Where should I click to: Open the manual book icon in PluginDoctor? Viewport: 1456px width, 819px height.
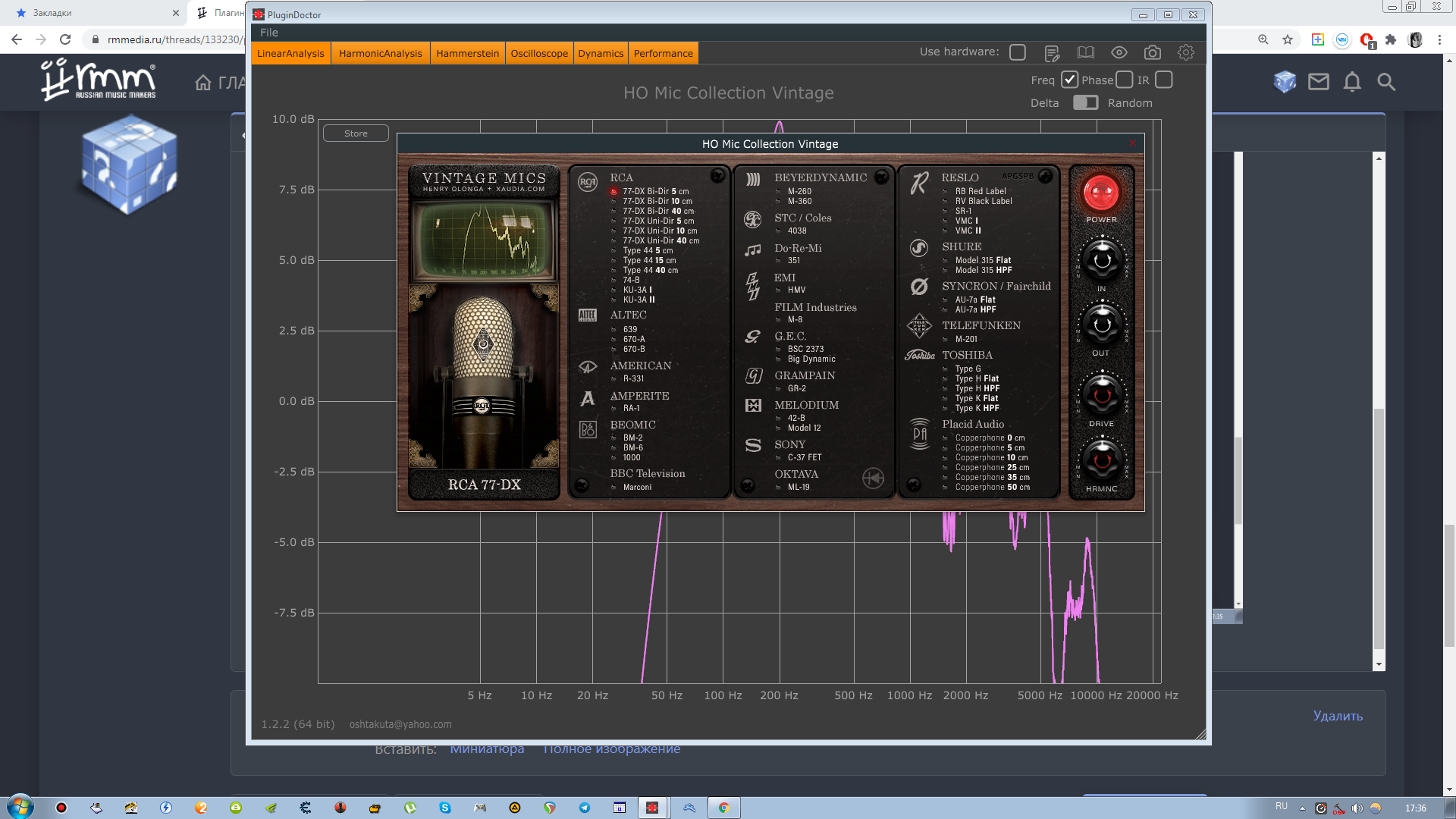[1086, 52]
